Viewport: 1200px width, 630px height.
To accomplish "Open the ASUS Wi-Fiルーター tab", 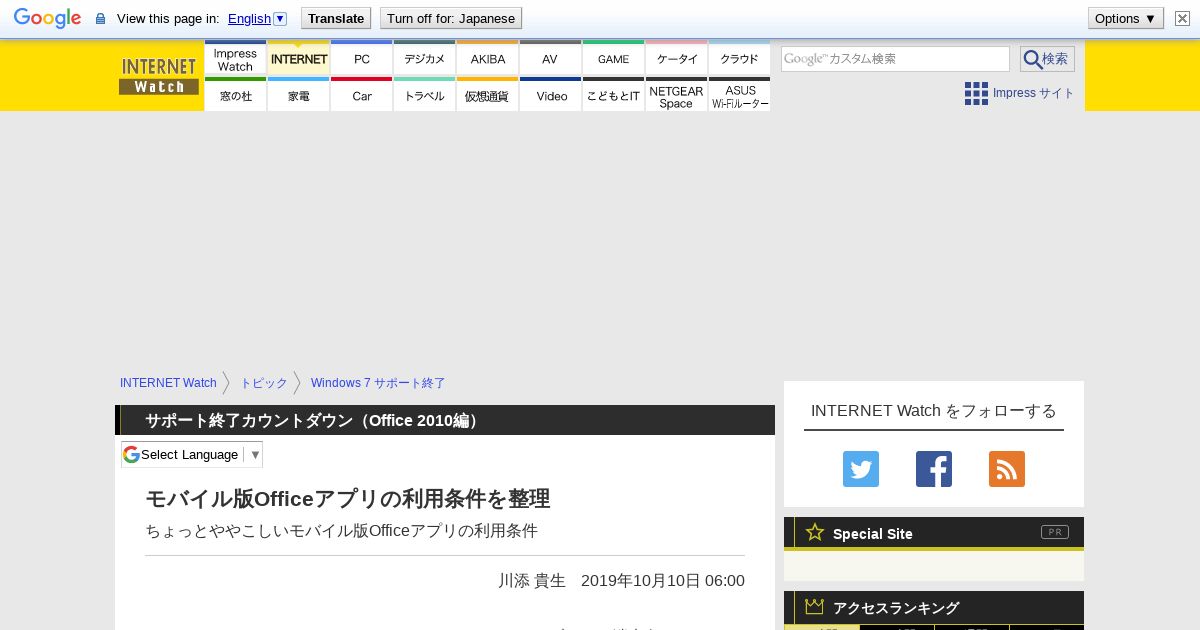I will [x=739, y=95].
